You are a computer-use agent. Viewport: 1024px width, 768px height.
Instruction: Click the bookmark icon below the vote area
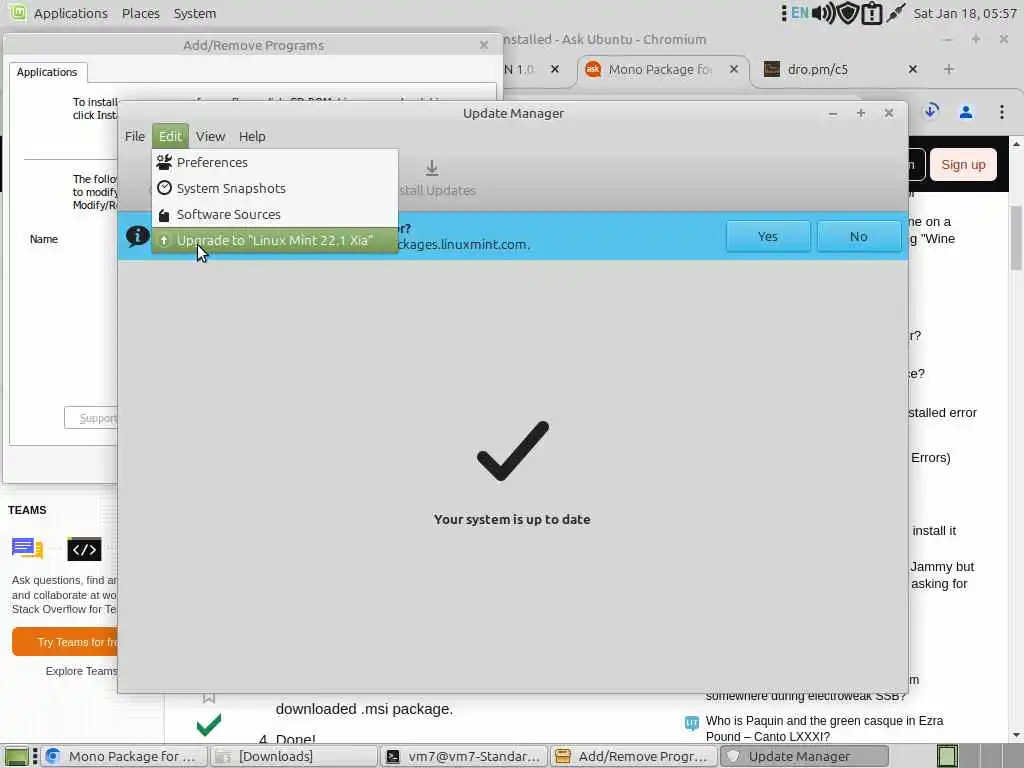click(209, 697)
